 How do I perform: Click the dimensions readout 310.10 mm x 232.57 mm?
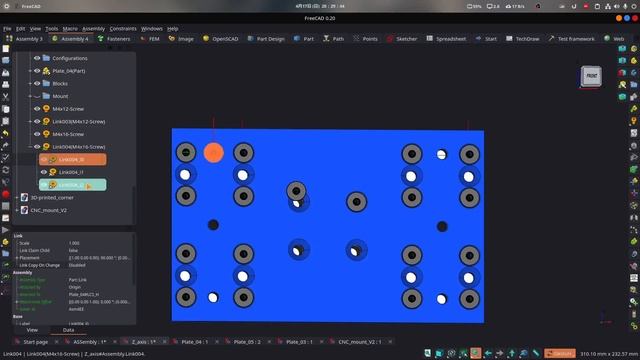coord(609,354)
